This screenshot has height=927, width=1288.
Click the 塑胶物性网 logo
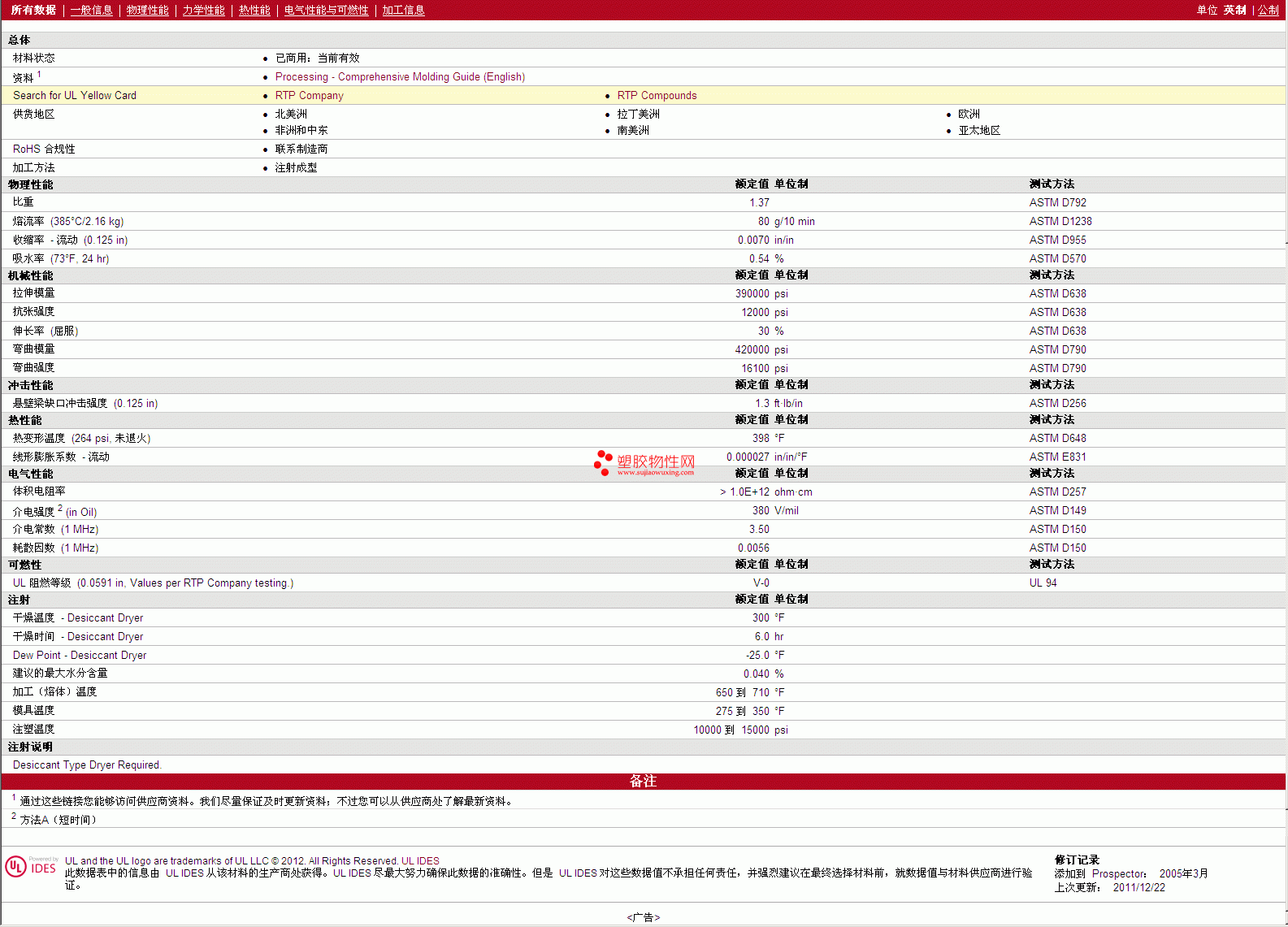(644, 463)
